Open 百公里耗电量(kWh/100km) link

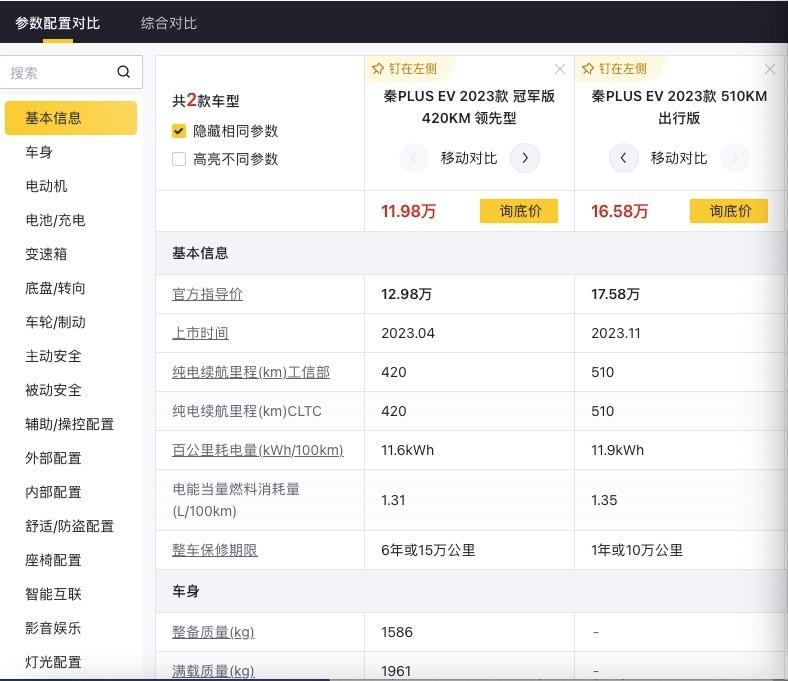258,450
